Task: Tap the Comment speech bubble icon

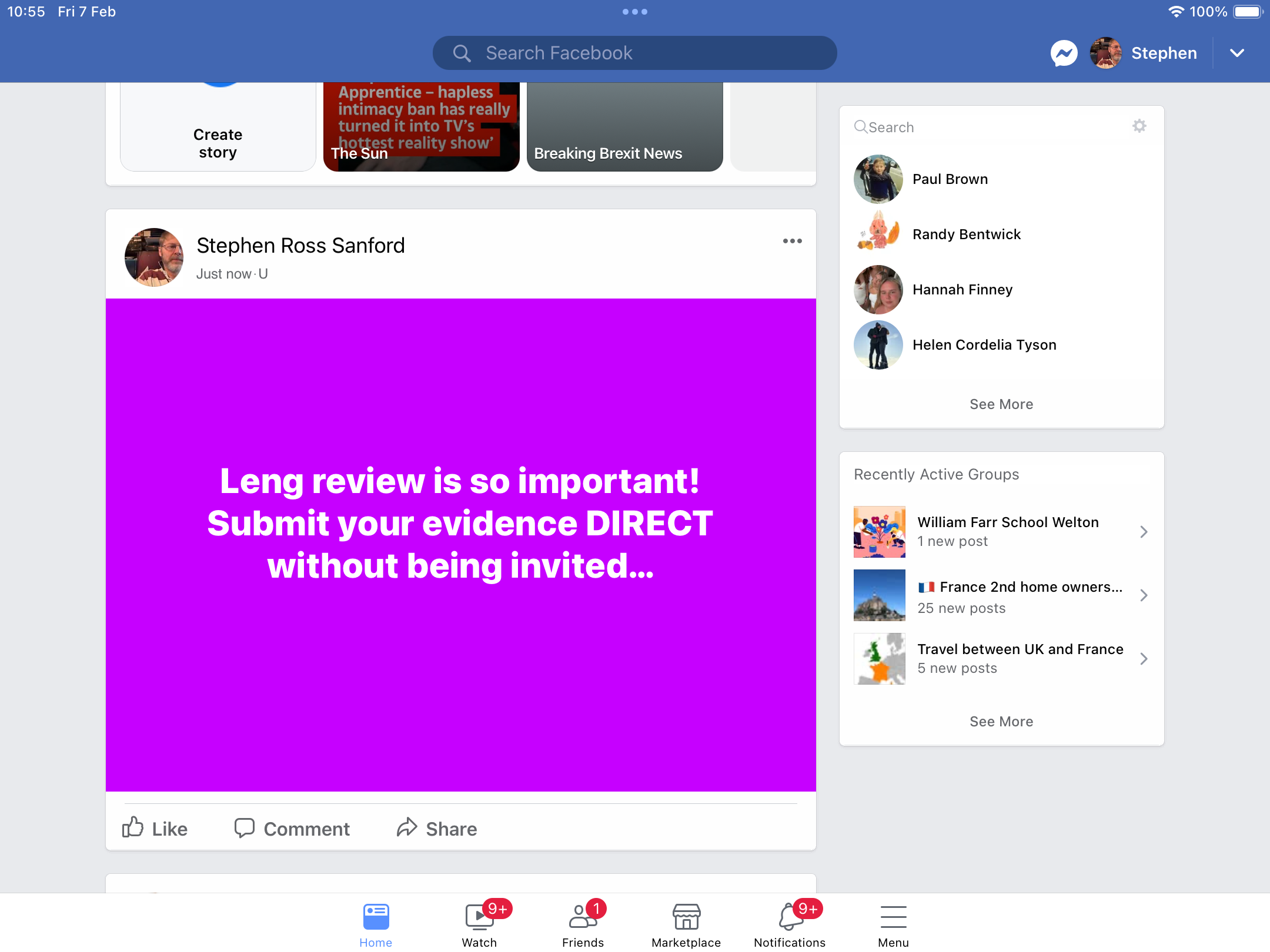Action: 244,827
